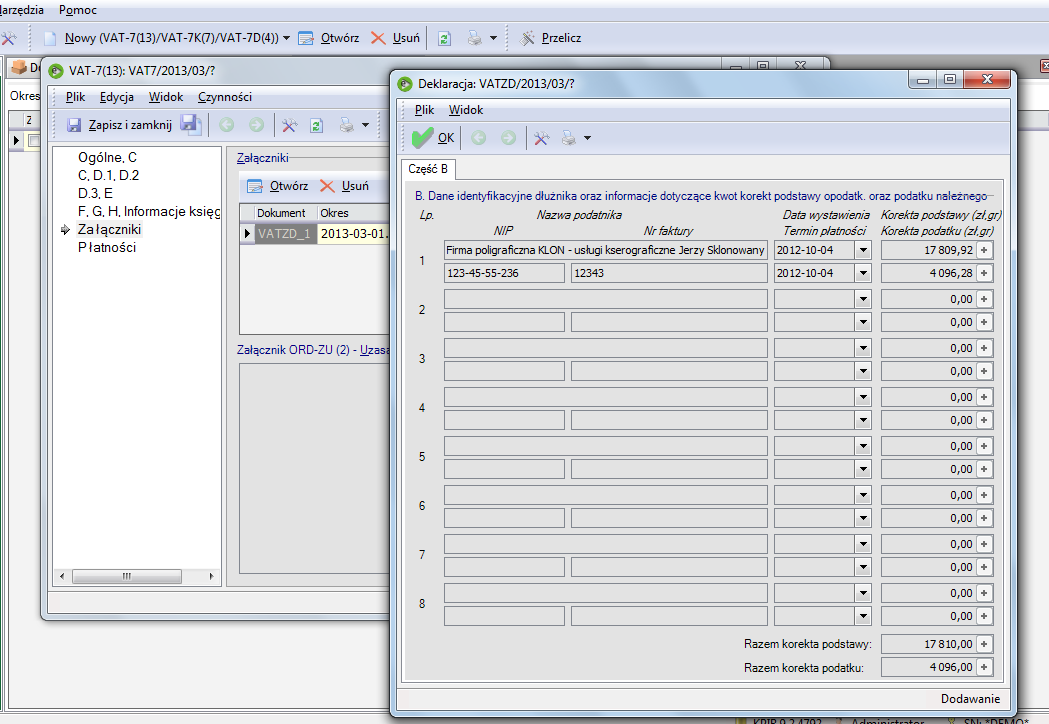Select Część B tab

(x=428, y=169)
